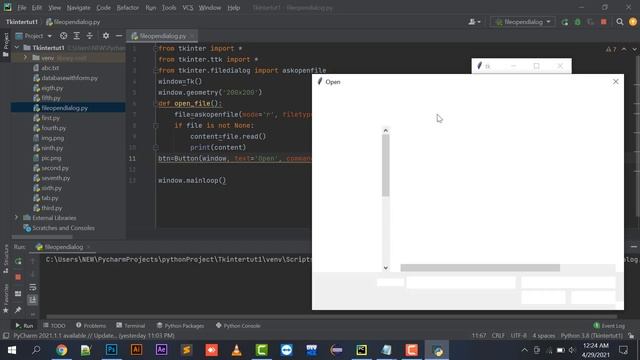Click Python 3.8 interpreter in status bar
The height and width of the screenshot is (360, 640).
point(591,336)
